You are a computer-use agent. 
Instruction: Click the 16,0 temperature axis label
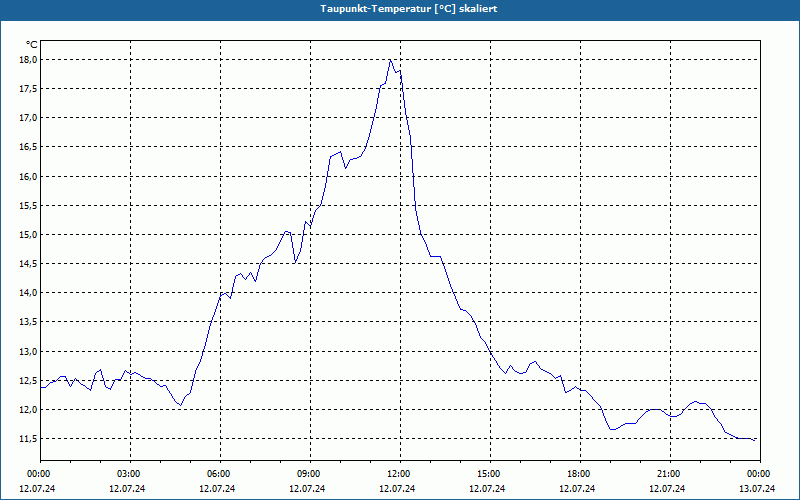pyautogui.click(x=29, y=177)
